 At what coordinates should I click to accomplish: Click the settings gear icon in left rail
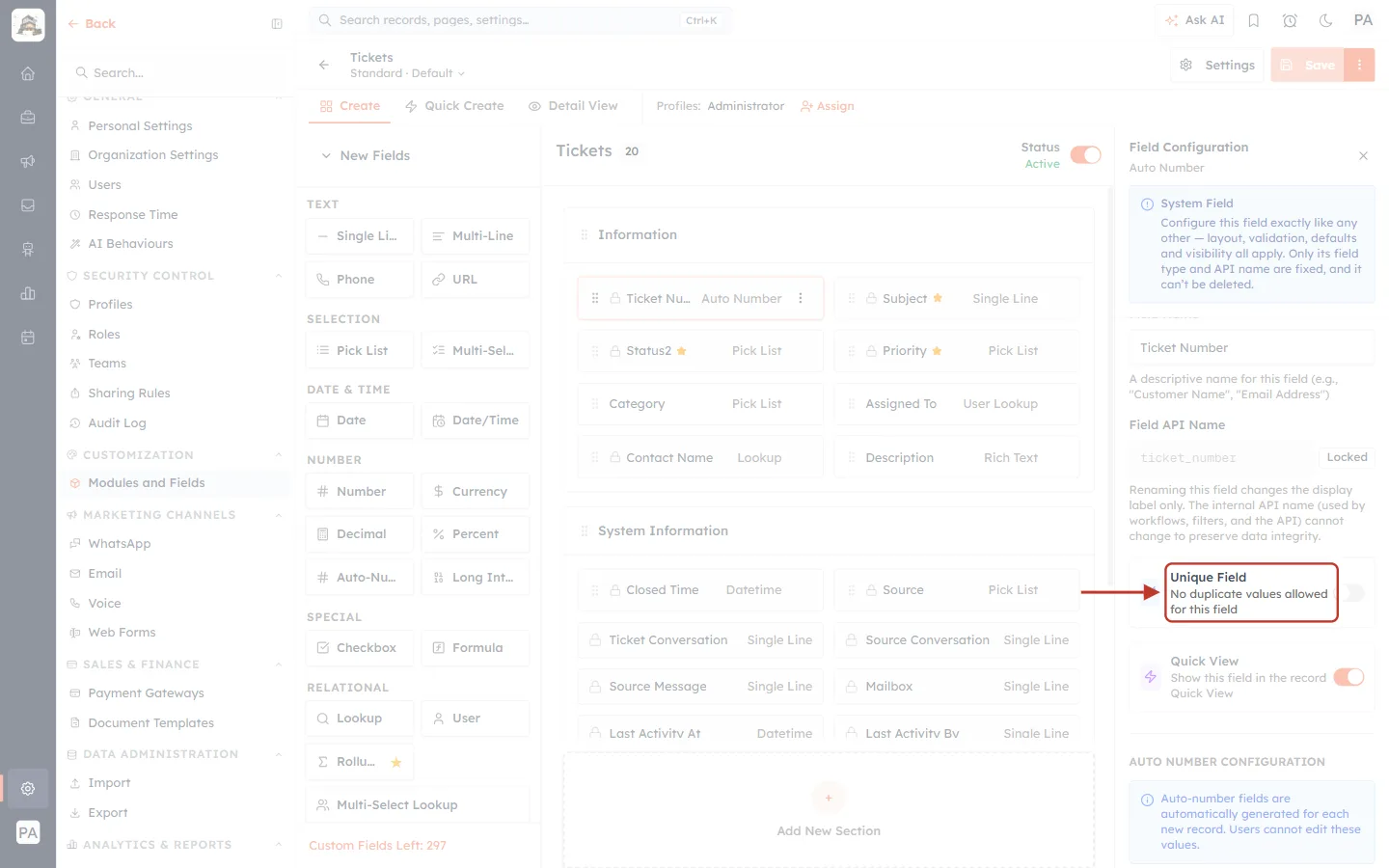tap(28, 788)
